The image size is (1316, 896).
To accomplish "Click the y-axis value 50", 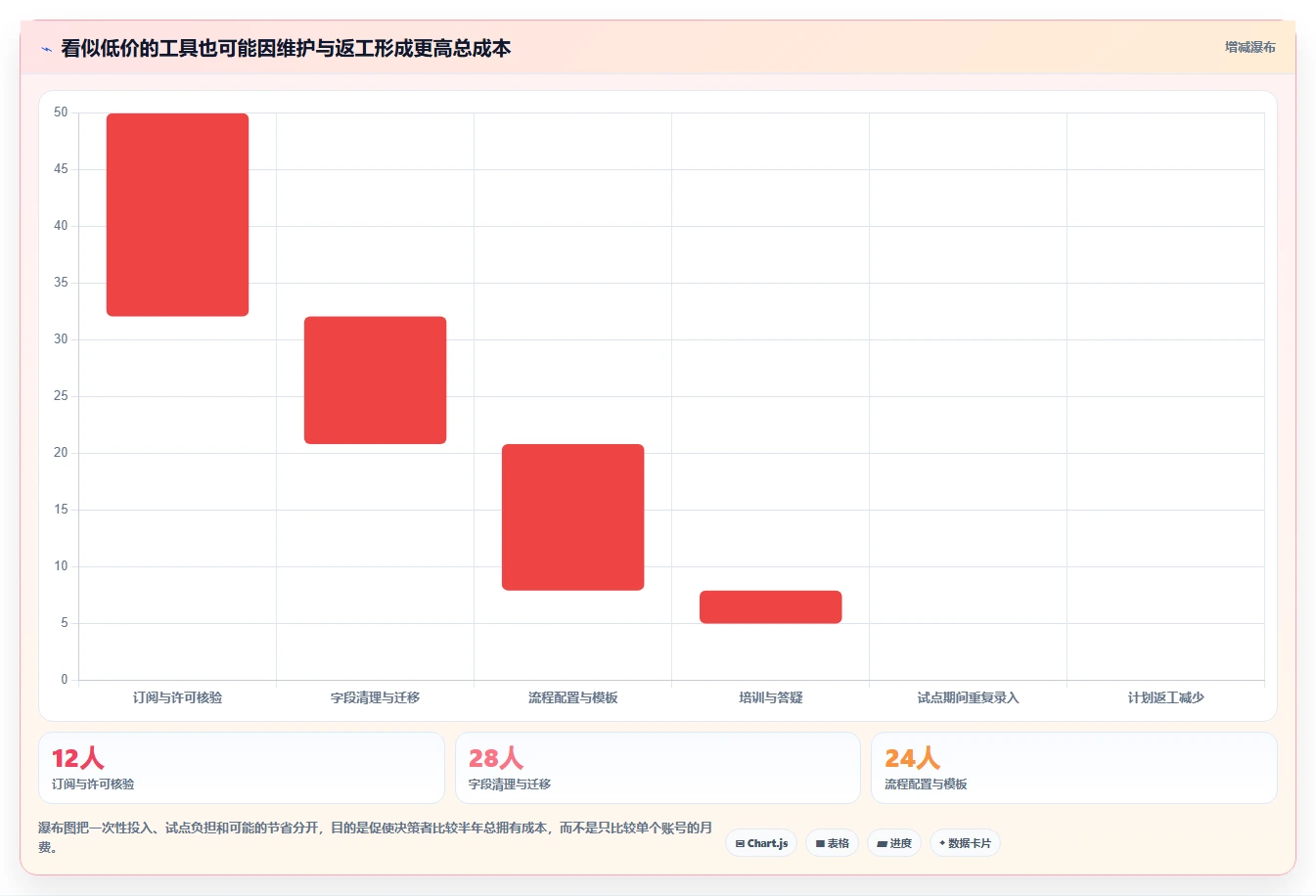I will click(61, 112).
